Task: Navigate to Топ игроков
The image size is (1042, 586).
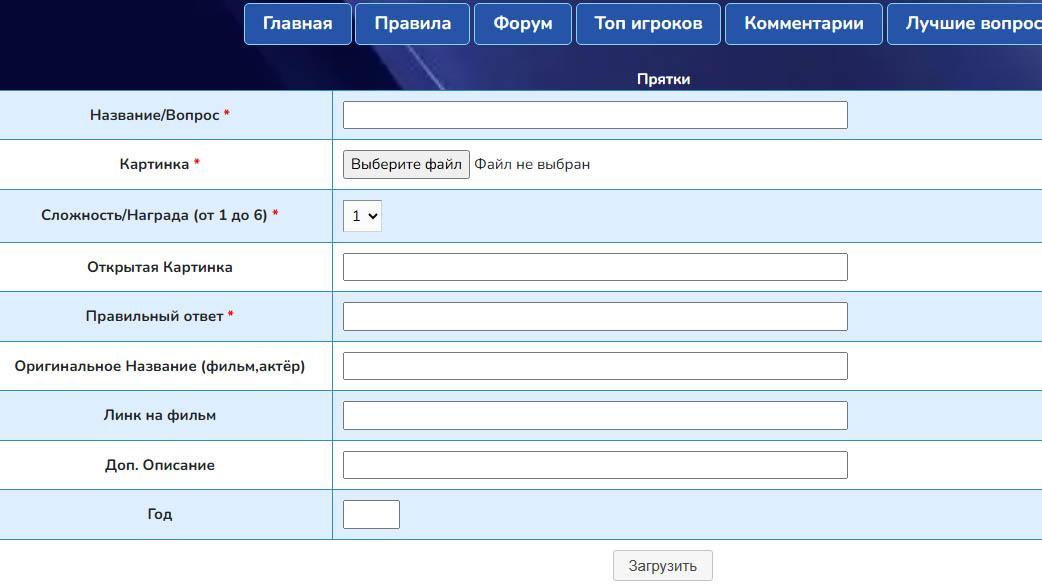Action: point(648,24)
